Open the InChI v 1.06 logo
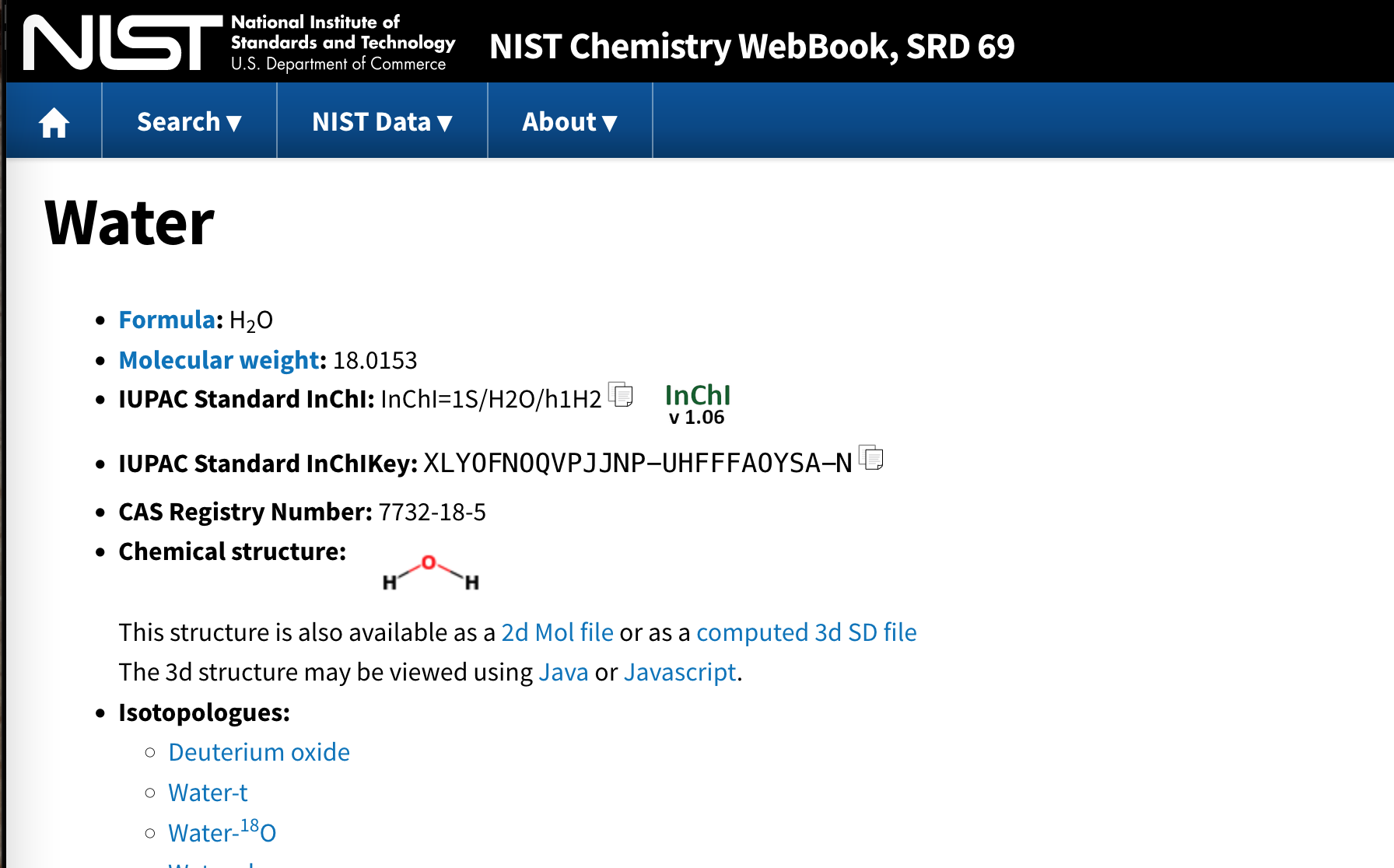This screenshot has height=868, width=1394. coord(698,404)
